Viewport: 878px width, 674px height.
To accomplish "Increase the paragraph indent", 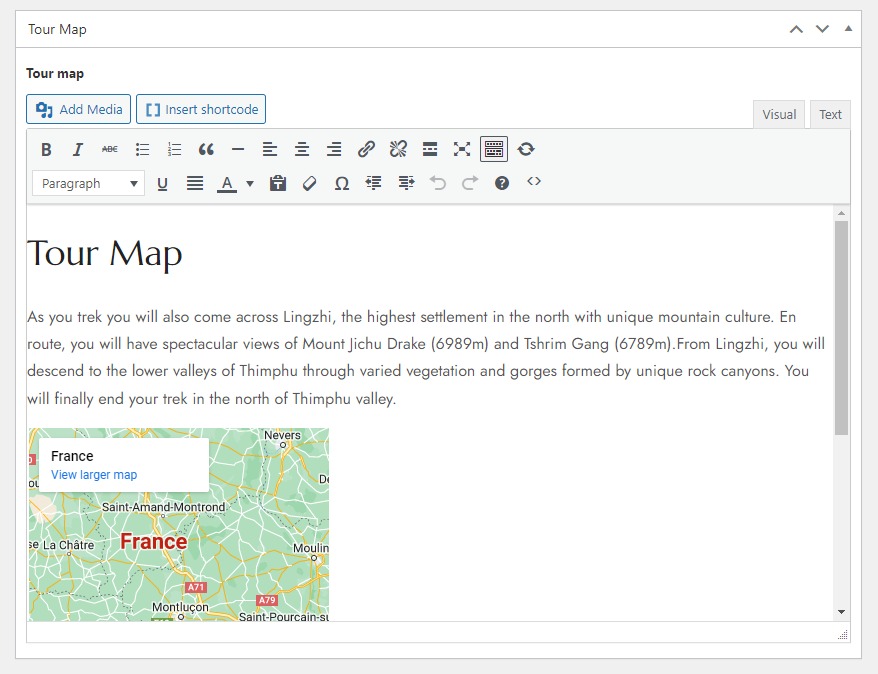I will [406, 184].
